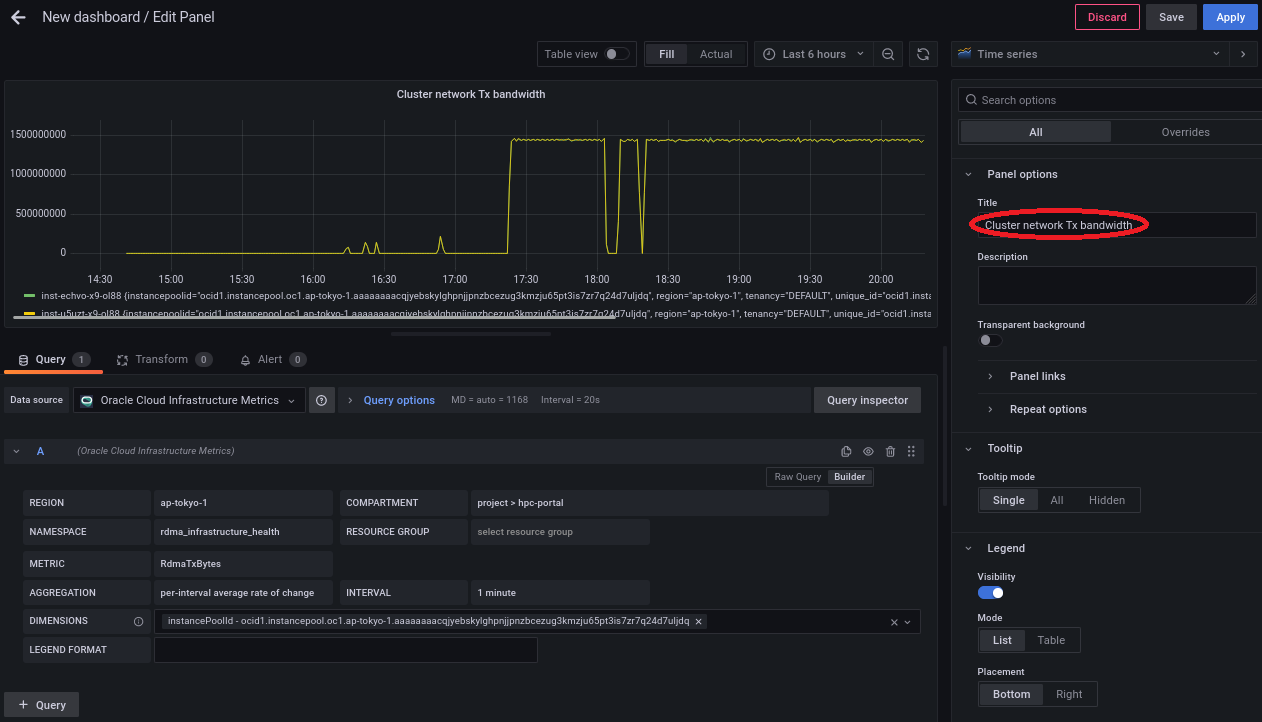Screen dimensions: 1262x722
Task: Enable Transparent background toggle
Action: (x=989, y=340)
